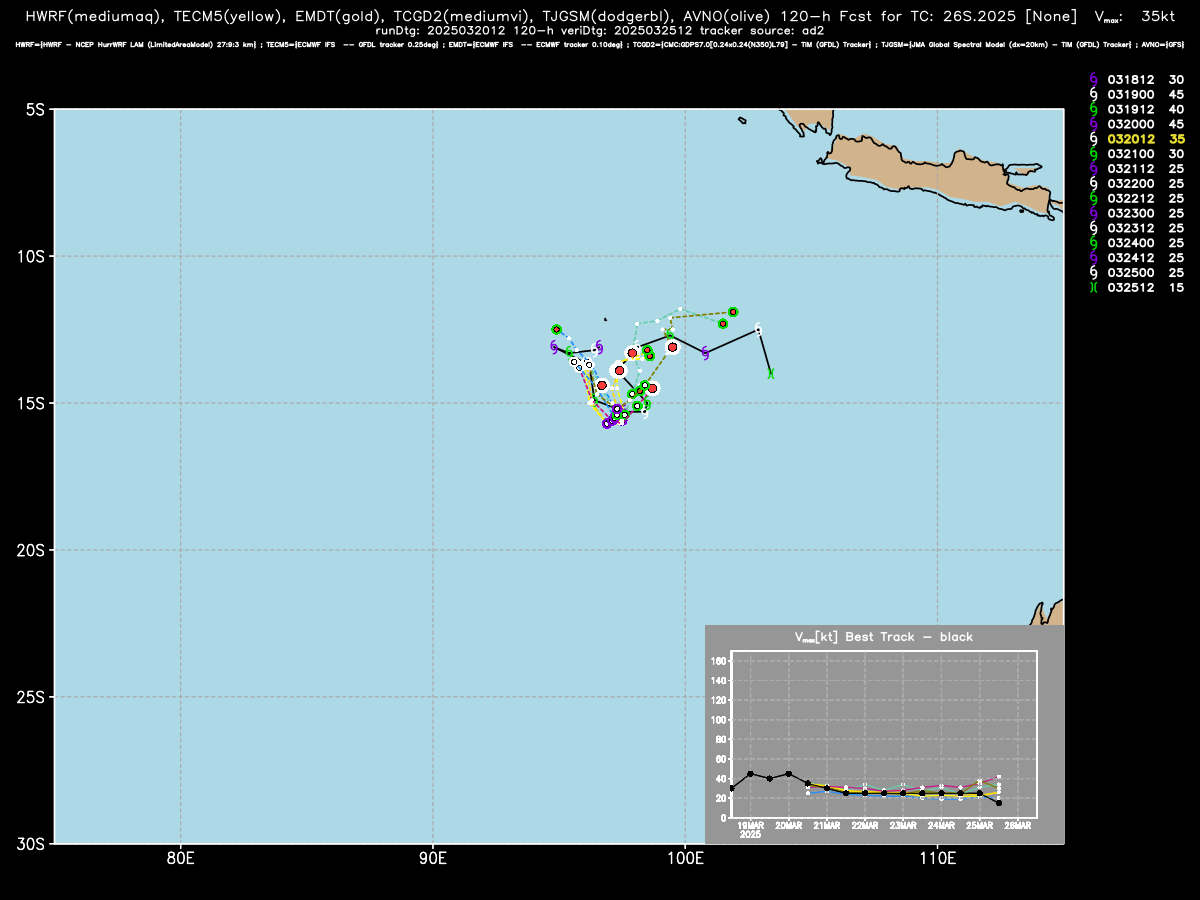This screenshot has height=900, width=1200.
Task: Click the westernmost red forecast dot with green ring
Action: pyautogui.click(x=556, y=329)
